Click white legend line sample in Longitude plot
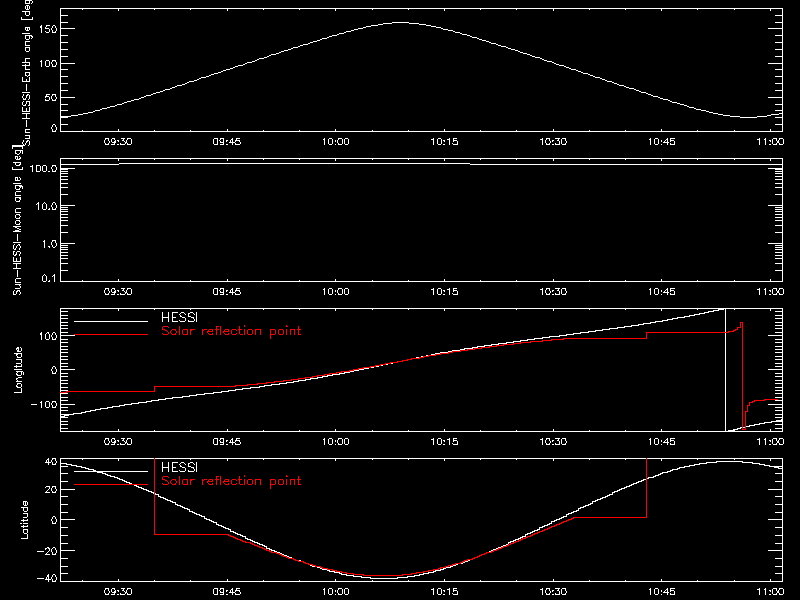The height and width of the screenshot is (600, 800). click(111, 321)
